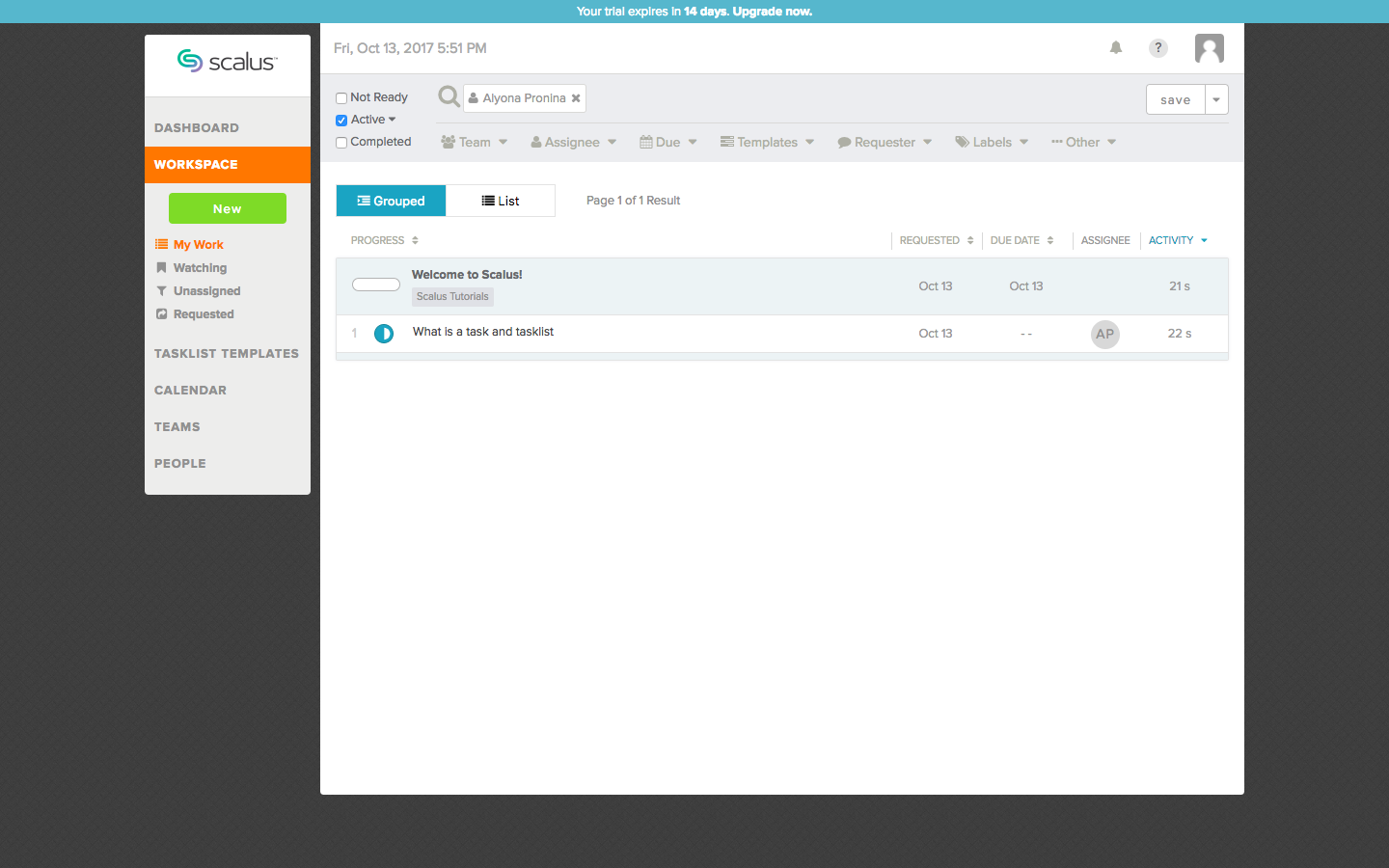This screenshot has height=868, width=1389.
Task: Click the AP assignee avatar
Action: click(x=1105, y=334)
